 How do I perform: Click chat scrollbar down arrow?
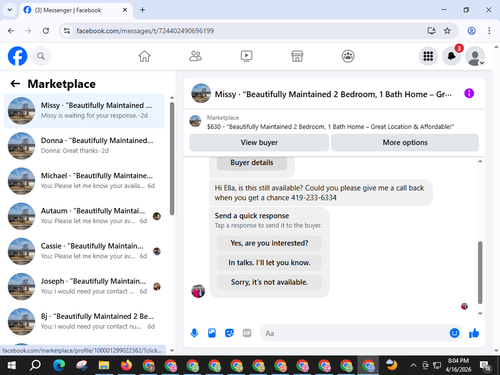[480, 313]
